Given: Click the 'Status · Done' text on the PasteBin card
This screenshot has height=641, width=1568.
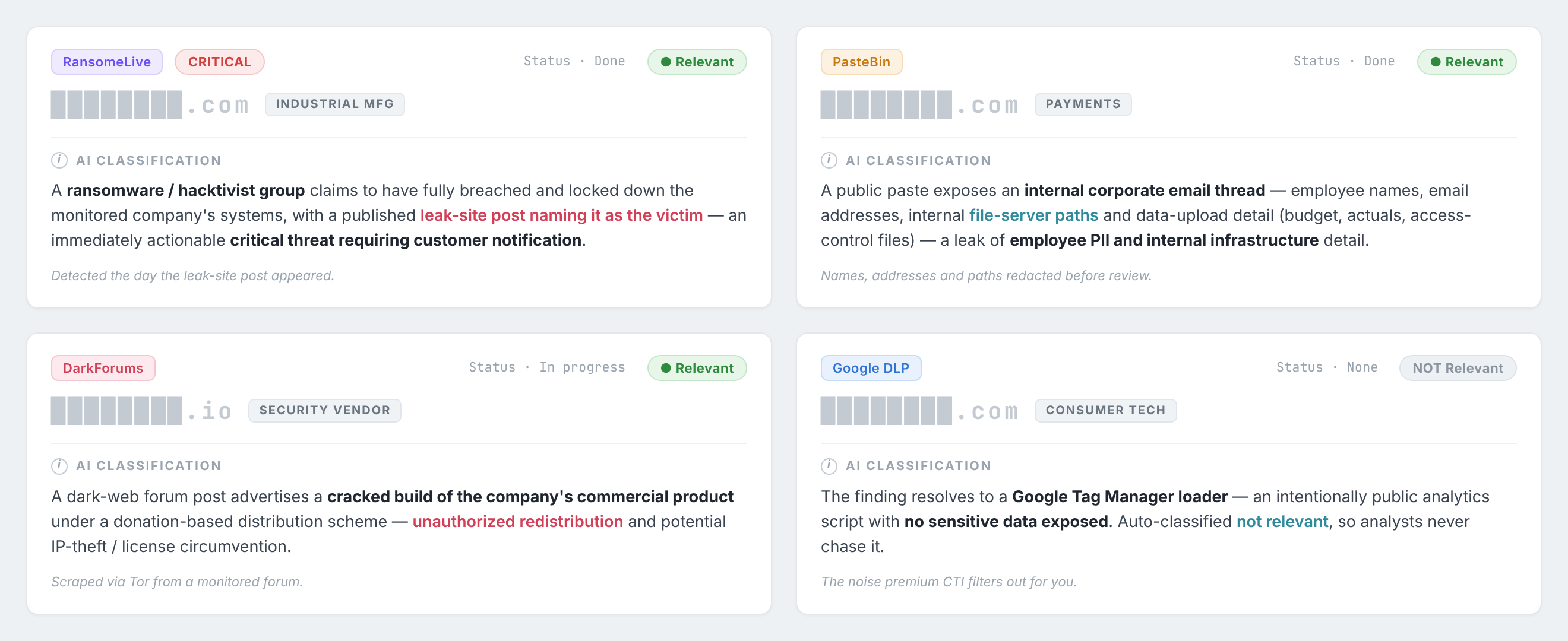Looking at the screenshot, I should pos(1343,61).
